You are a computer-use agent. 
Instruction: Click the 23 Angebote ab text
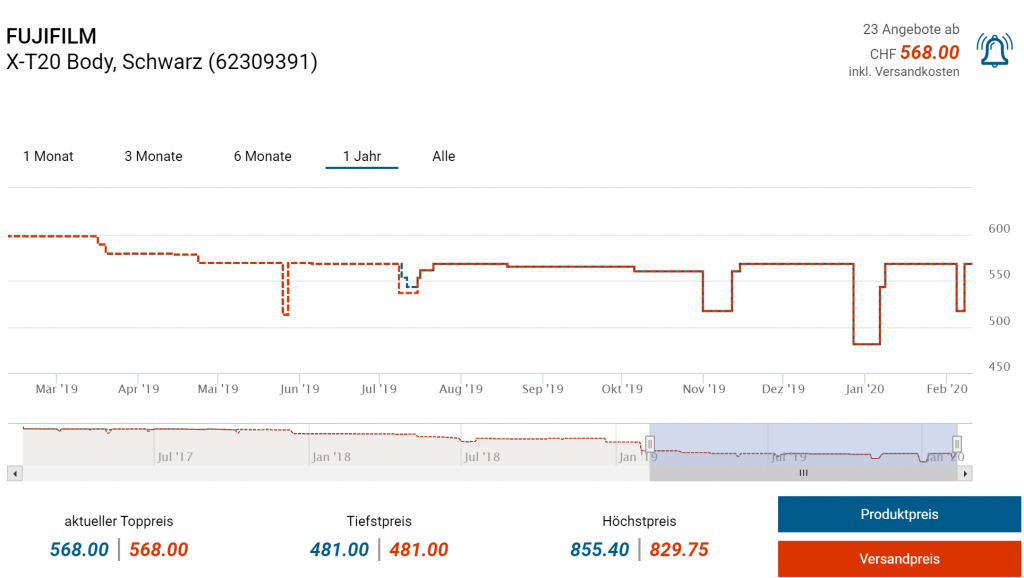click(x=911, y=30)
